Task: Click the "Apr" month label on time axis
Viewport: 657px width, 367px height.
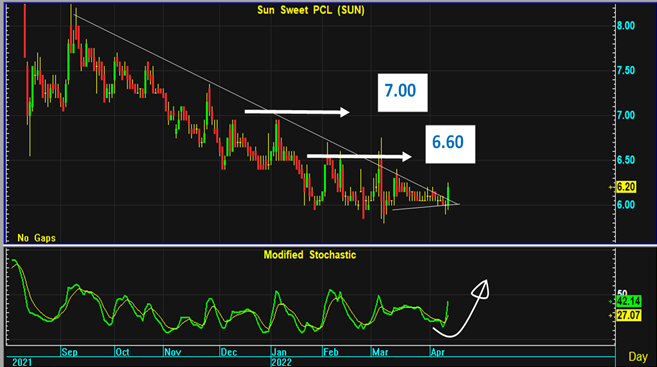Action: (437, 352)
